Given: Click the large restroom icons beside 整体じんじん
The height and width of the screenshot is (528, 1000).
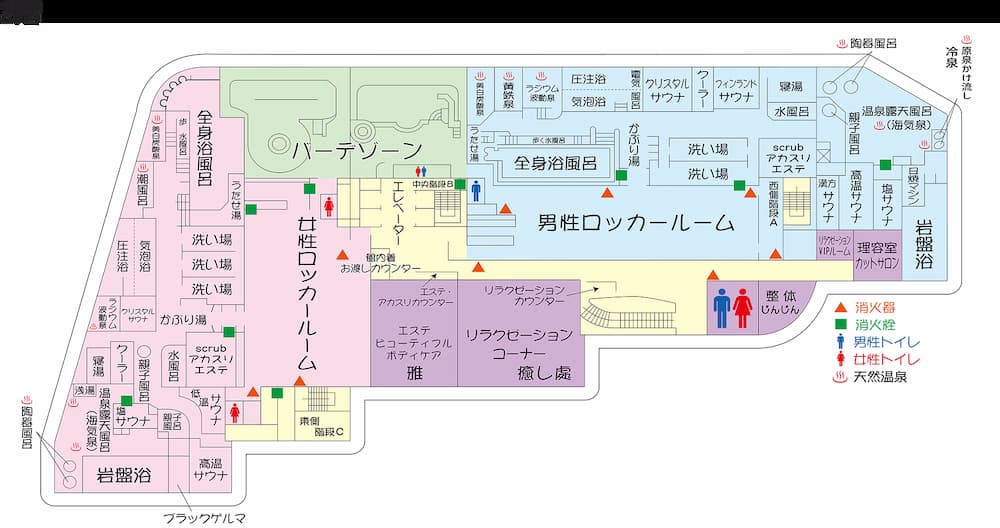Looking at the screenshot, I should [x=732, y=308].
